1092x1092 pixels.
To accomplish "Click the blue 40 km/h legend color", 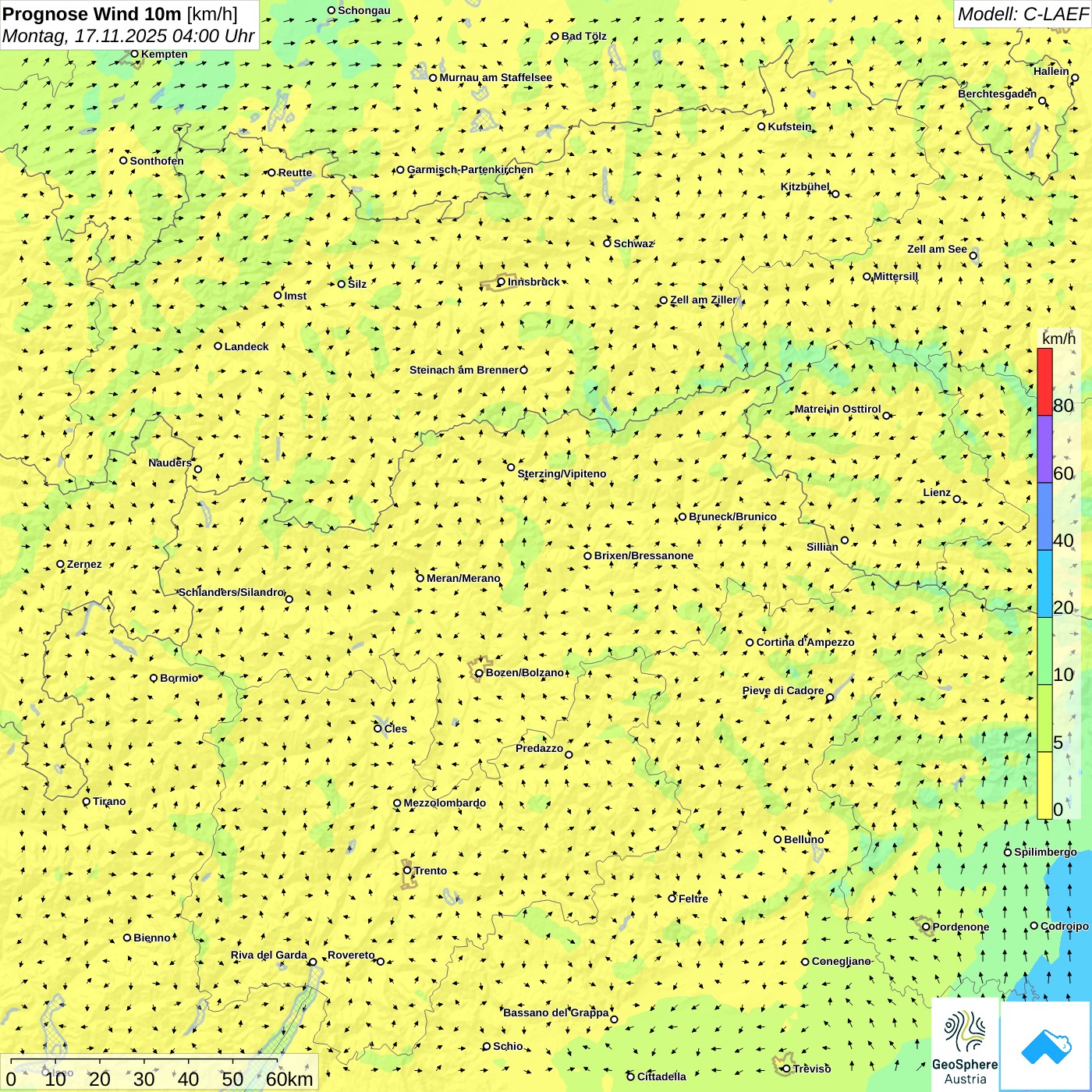I will coord(1044,516).
